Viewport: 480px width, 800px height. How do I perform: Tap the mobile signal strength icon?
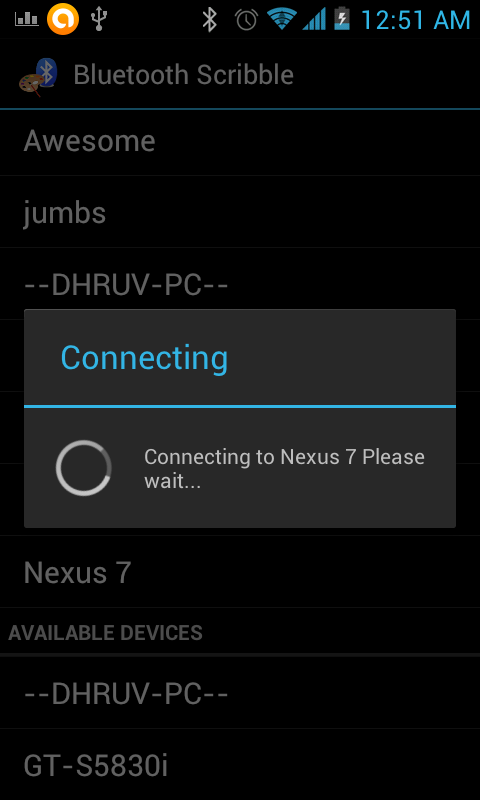tap(314, 19)
